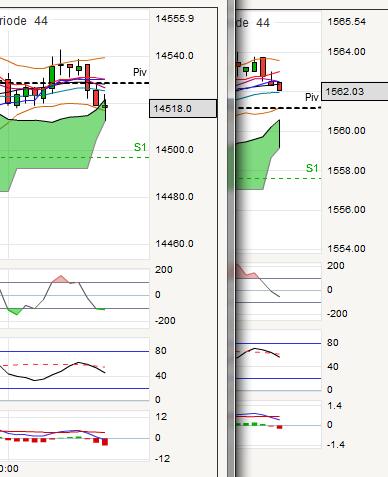Click the last red candle on right chart

tap(279, 86)
